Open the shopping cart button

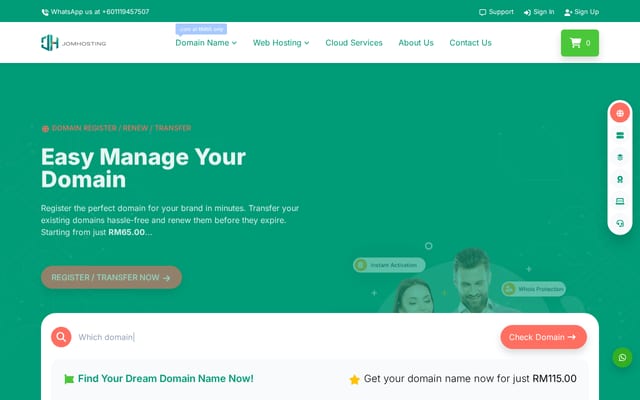pos(580,43)
